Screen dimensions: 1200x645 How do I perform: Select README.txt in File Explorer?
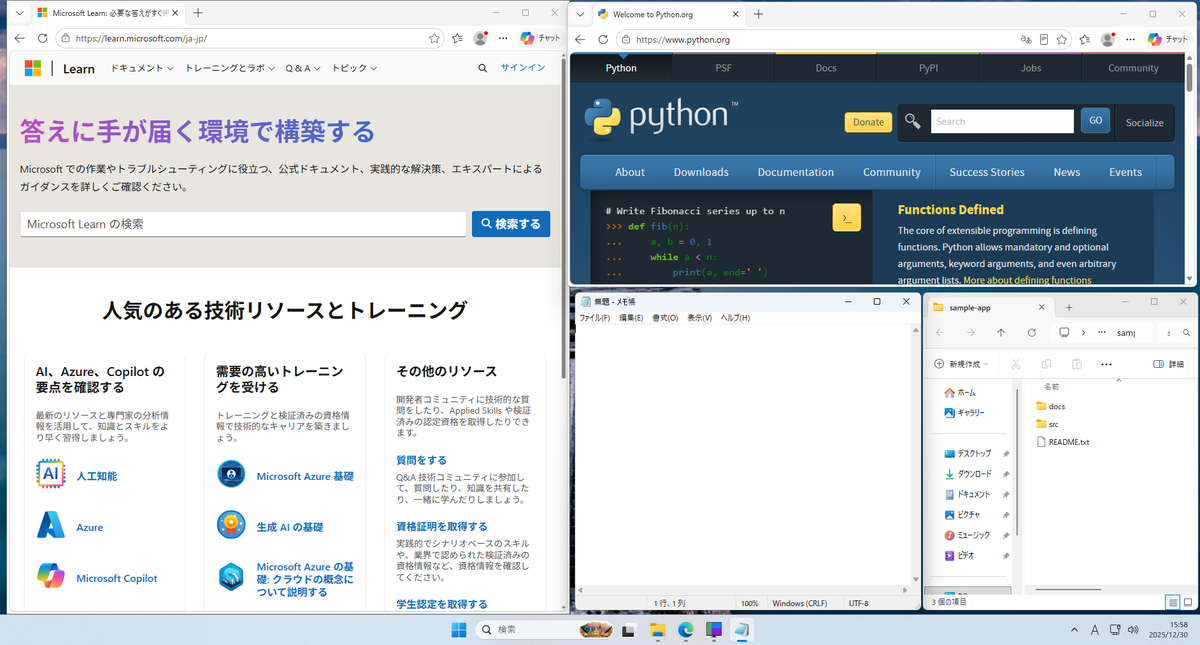[1062, 442]
